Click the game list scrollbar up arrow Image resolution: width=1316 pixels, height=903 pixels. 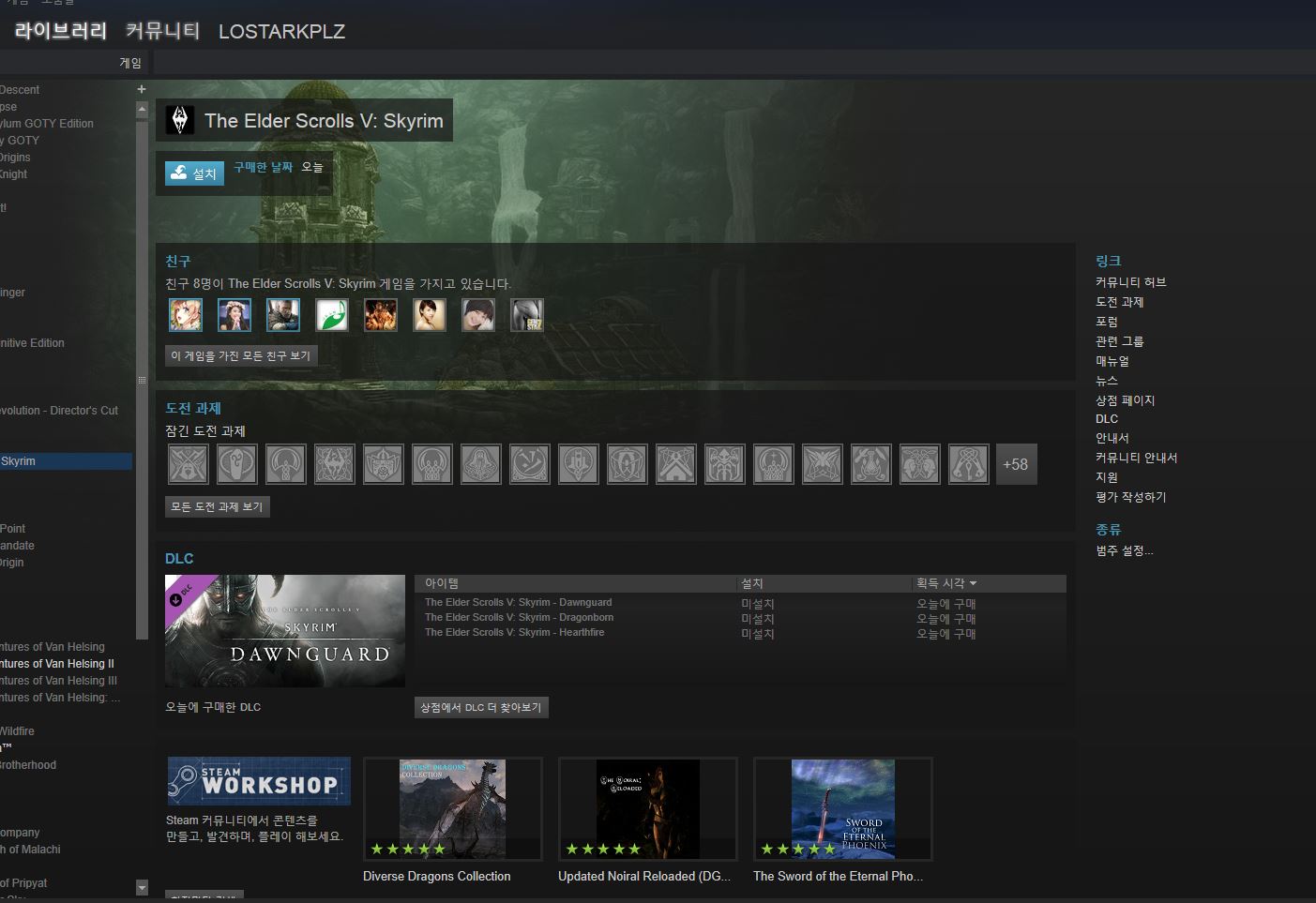point(143,109)
